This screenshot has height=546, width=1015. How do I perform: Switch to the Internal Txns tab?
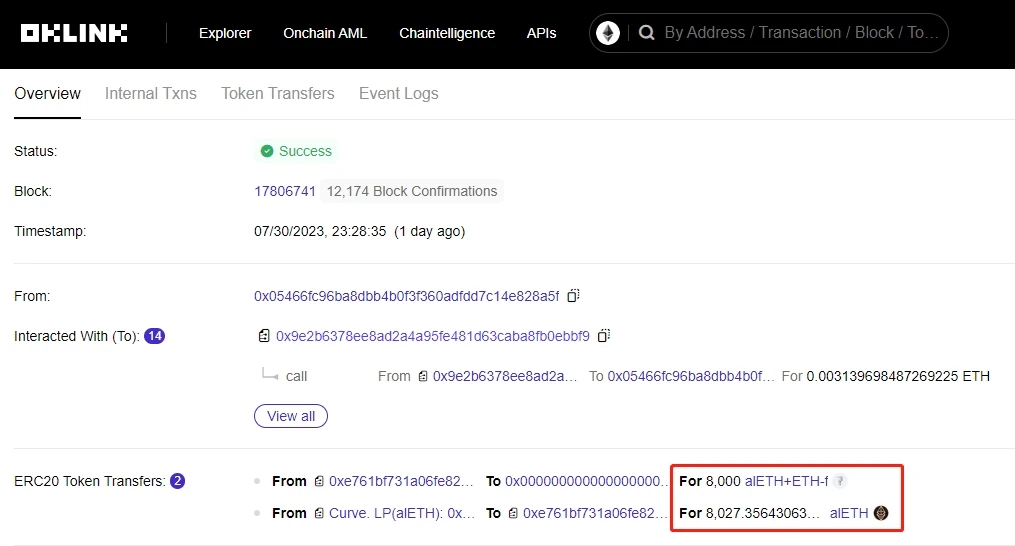151,93
